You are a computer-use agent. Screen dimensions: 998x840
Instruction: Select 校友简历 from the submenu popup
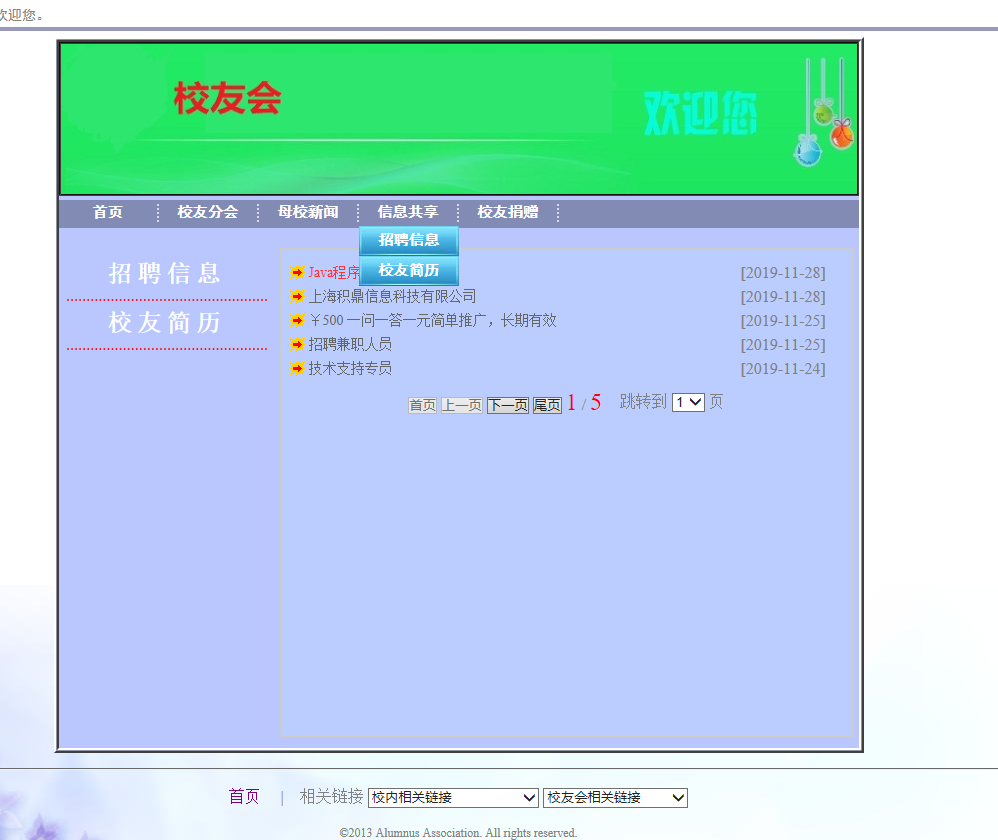pyautogui.click(x=410, y=271)
